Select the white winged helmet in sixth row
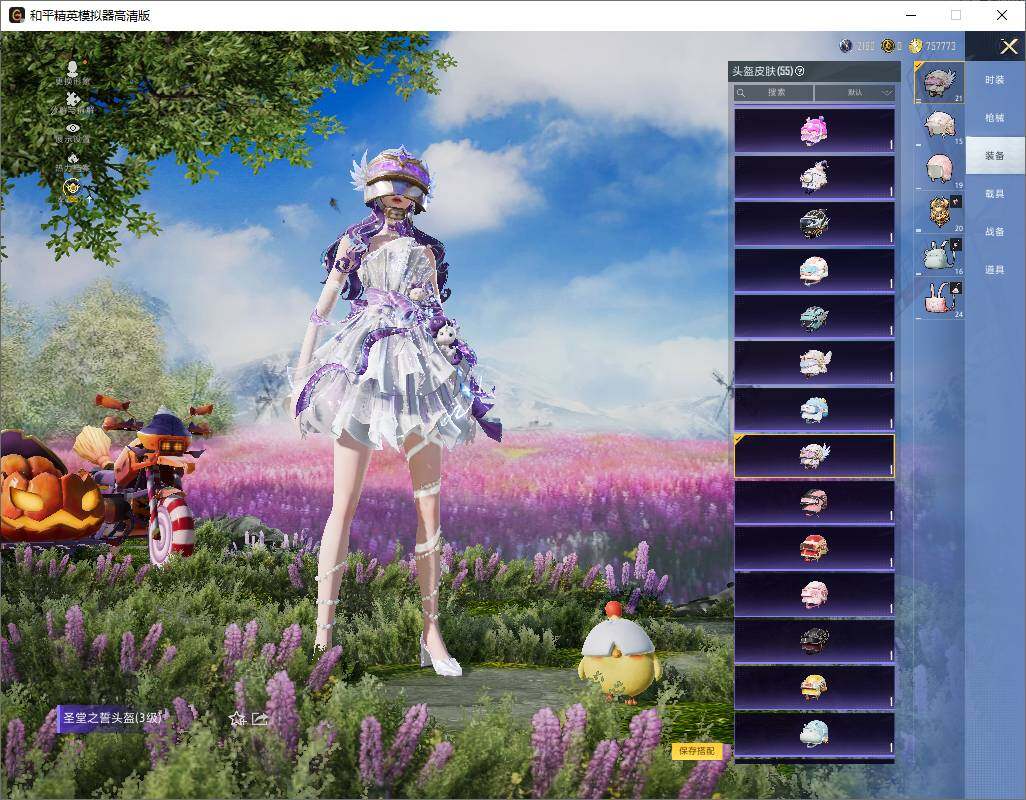 pyautogui.click(x=814, y=363)
